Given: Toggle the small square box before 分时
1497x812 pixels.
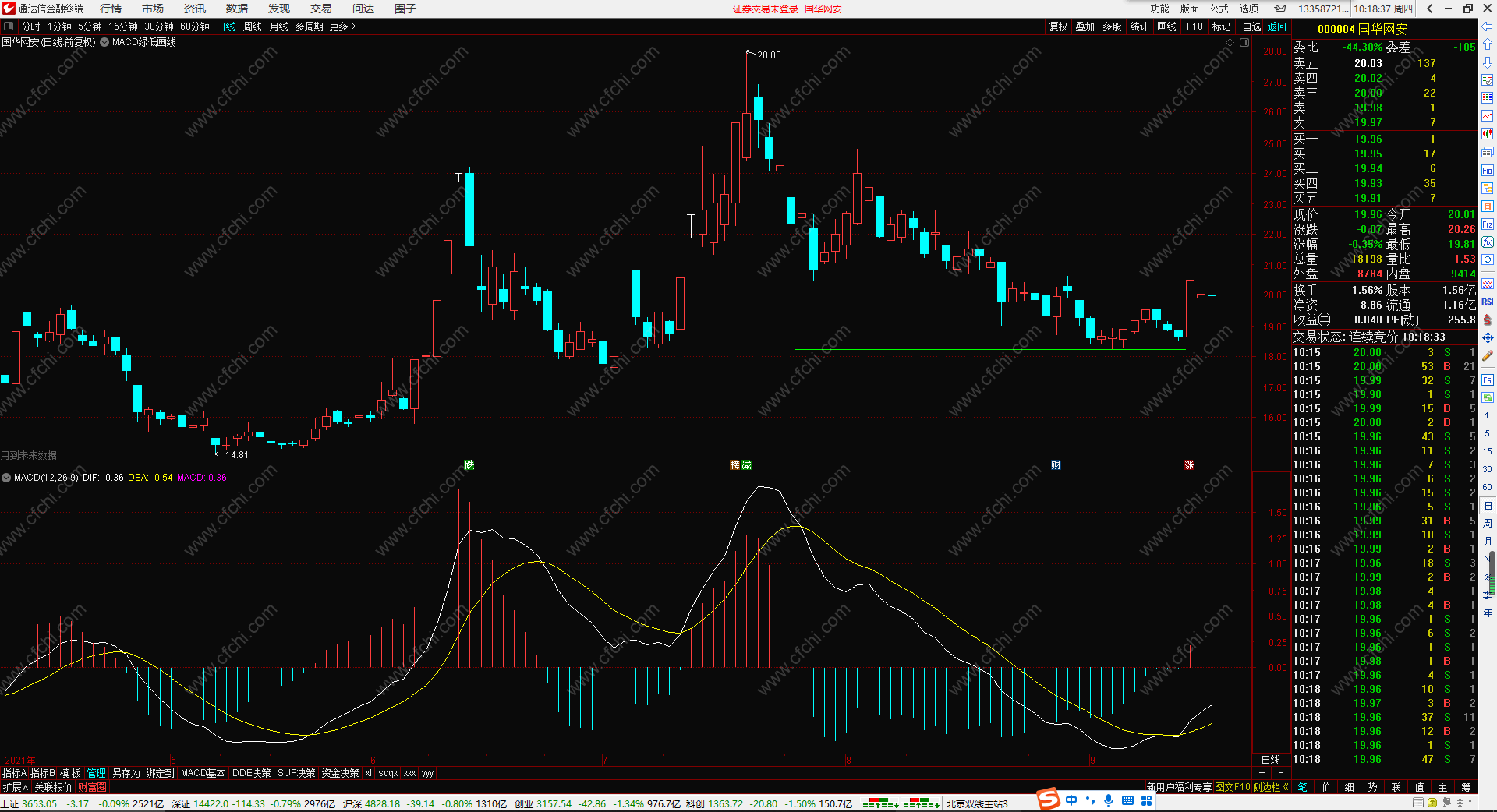Looking at the screenshot, I should (9, 26).
